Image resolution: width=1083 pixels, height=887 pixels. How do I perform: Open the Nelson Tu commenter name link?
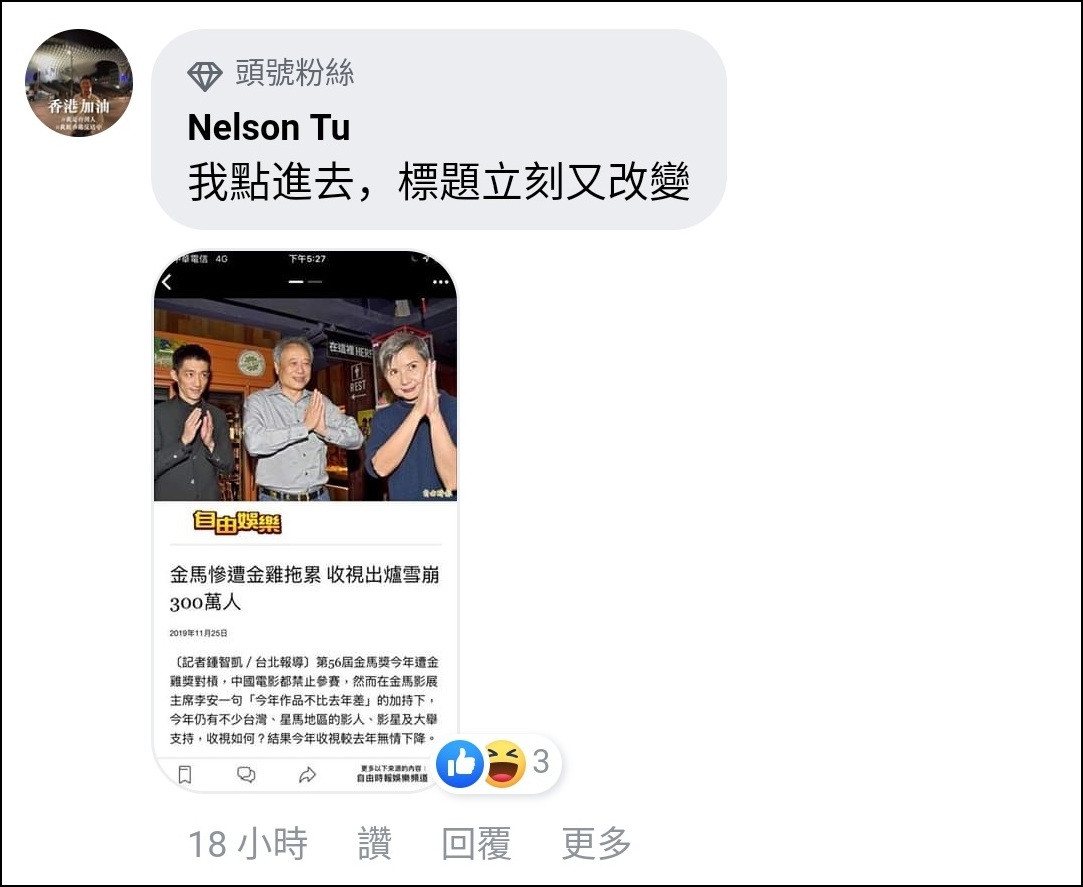pos(269,127)
